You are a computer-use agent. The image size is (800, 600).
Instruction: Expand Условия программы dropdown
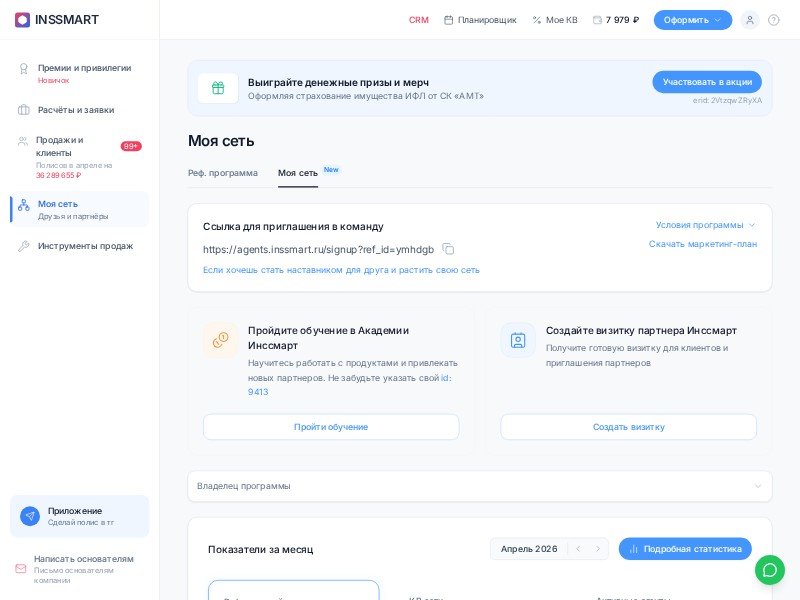(705, 225)
